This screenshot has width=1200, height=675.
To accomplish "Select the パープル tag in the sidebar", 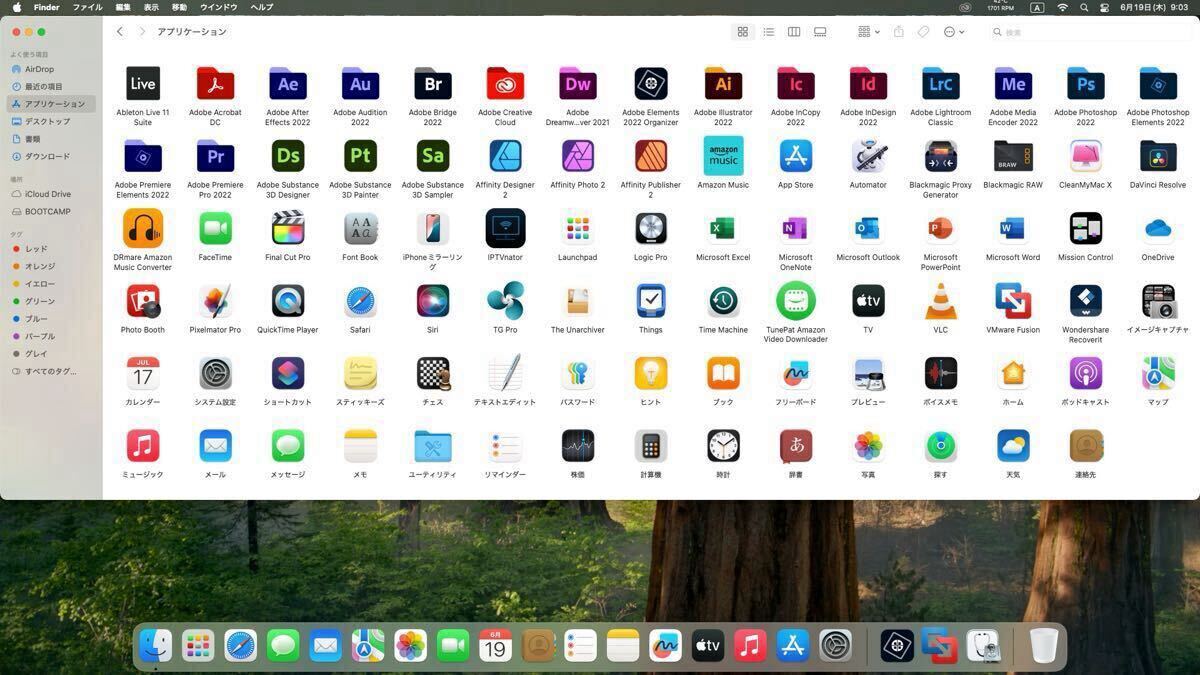I will [x=51, y=336].
